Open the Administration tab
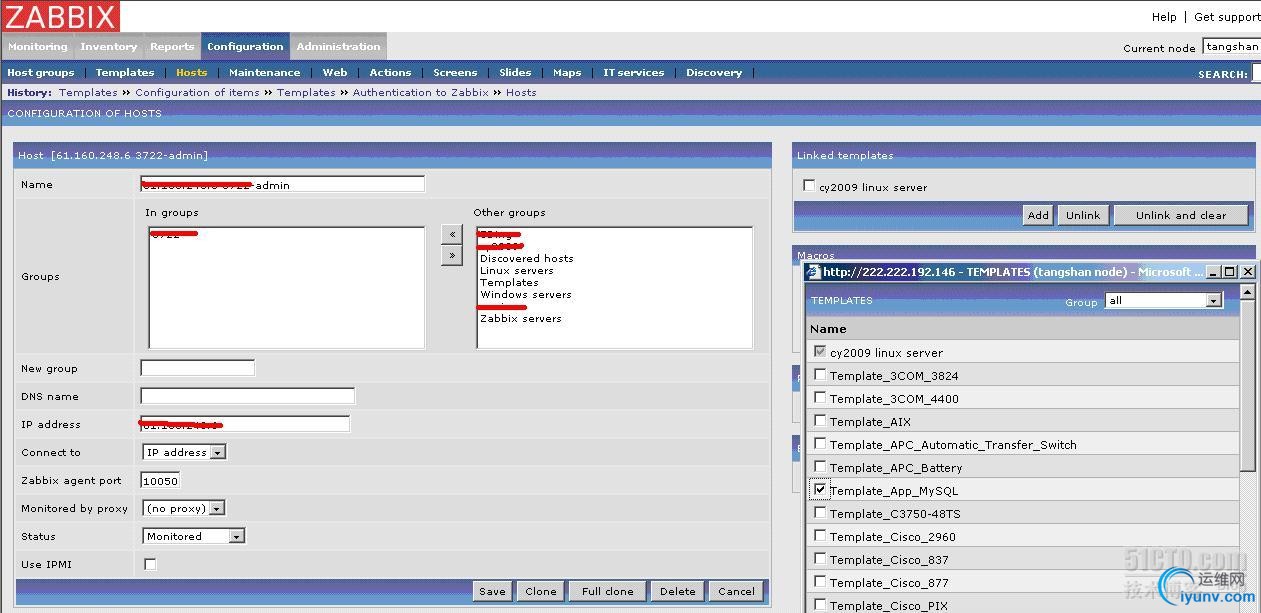This screenshot has height=613, width=1261. tap(338, 46)
